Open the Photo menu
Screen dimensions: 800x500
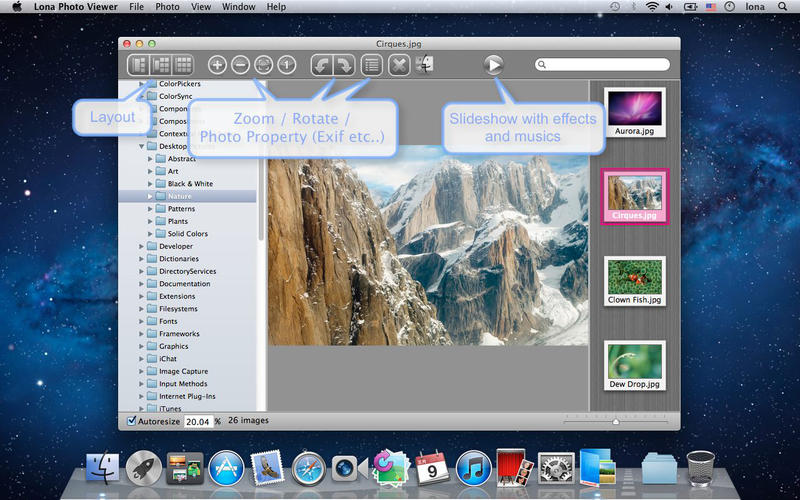[x=167, y=7]
